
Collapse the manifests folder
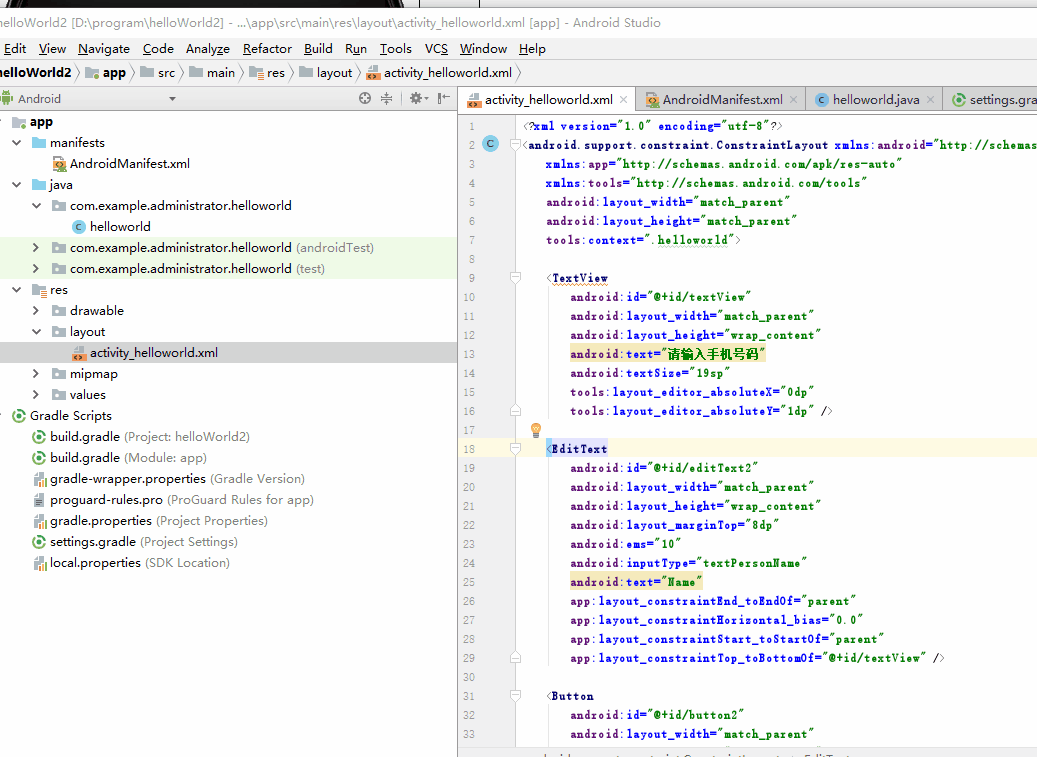(x=17, y=143)
